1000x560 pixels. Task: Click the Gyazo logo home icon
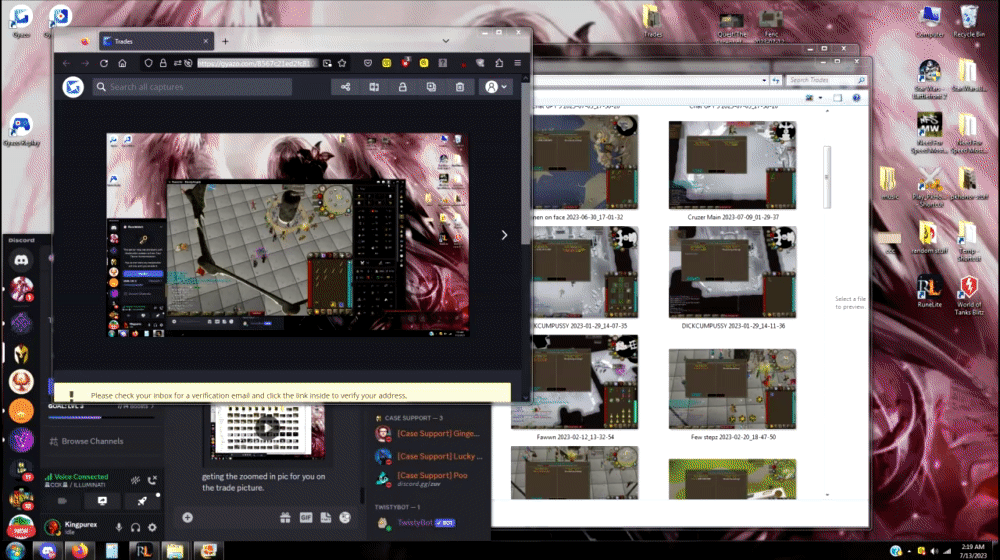point(73,87)
